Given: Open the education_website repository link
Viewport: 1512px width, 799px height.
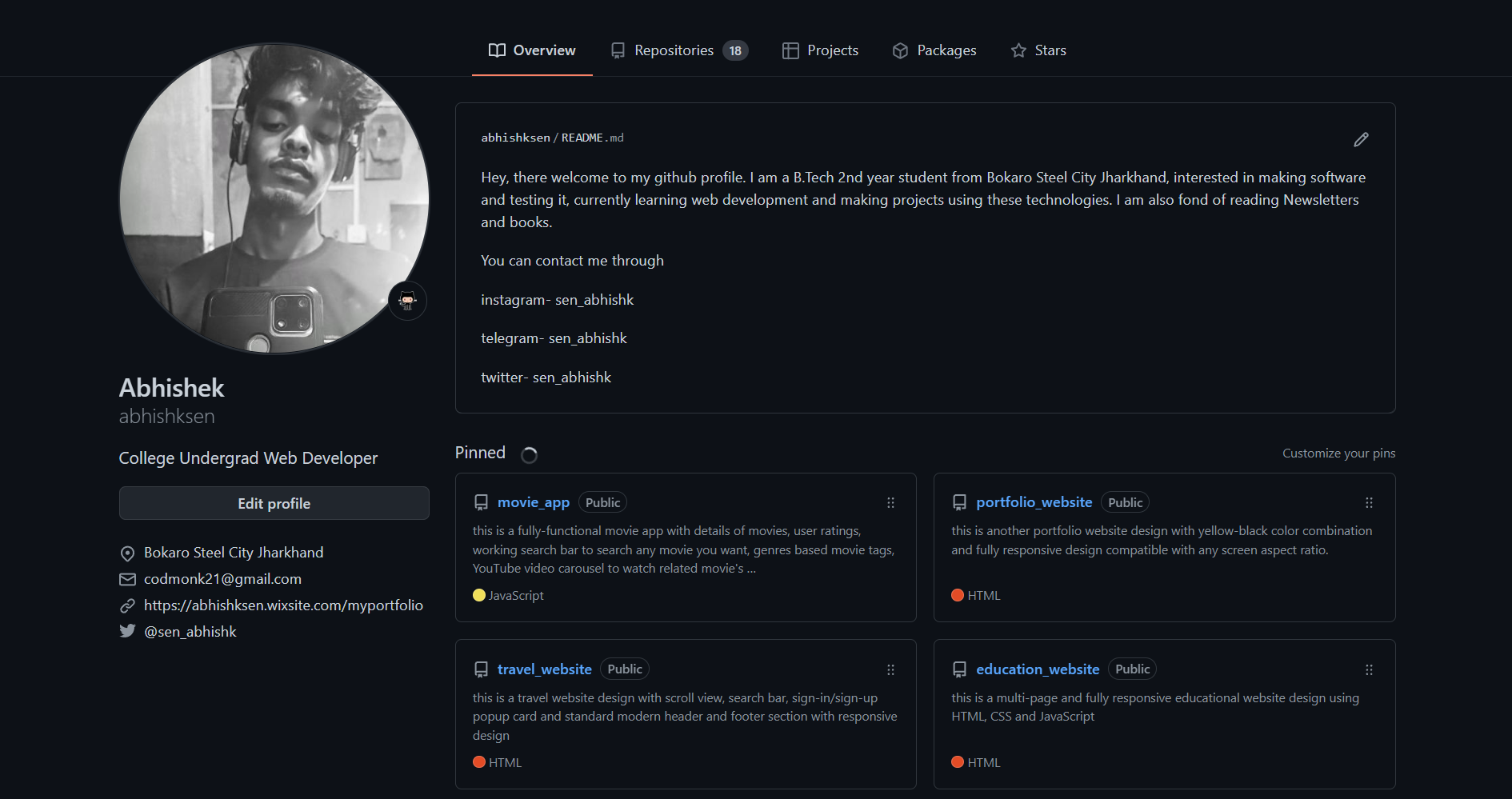Looking at the screenshot, I should [x=1038, y=669].
